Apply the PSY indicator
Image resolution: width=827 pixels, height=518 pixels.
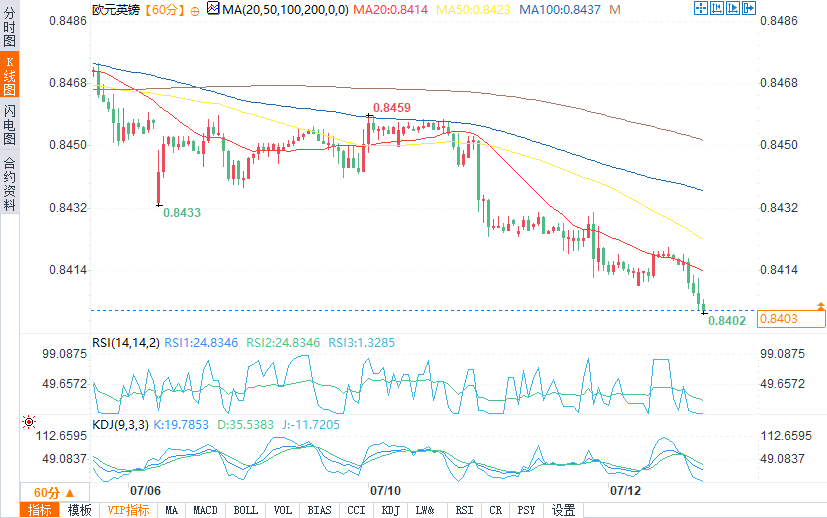[x=526, y=511]
